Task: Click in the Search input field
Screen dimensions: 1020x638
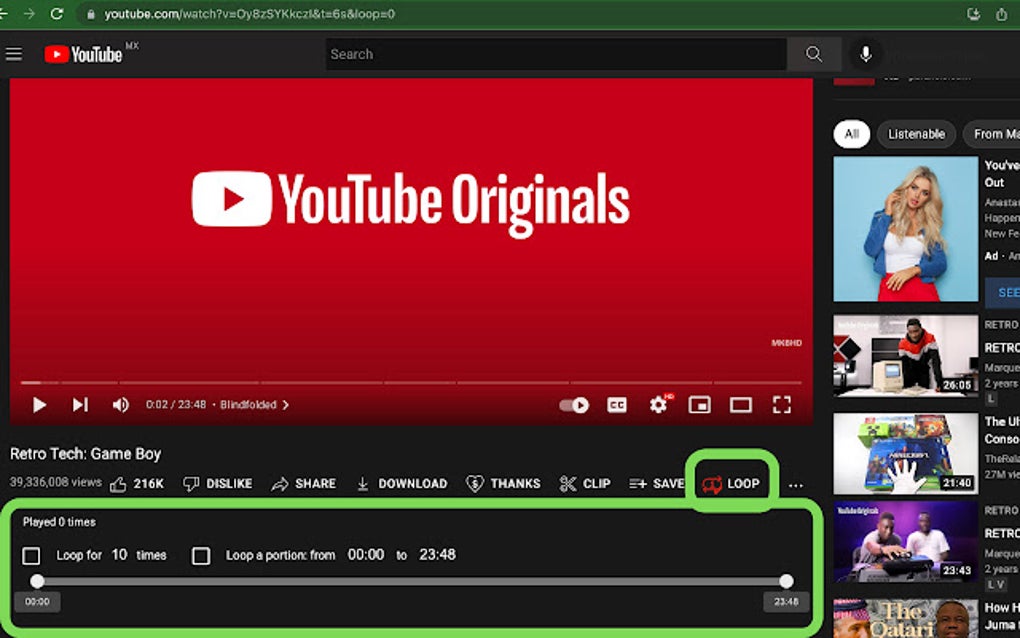Action: (x=556, y=54)
